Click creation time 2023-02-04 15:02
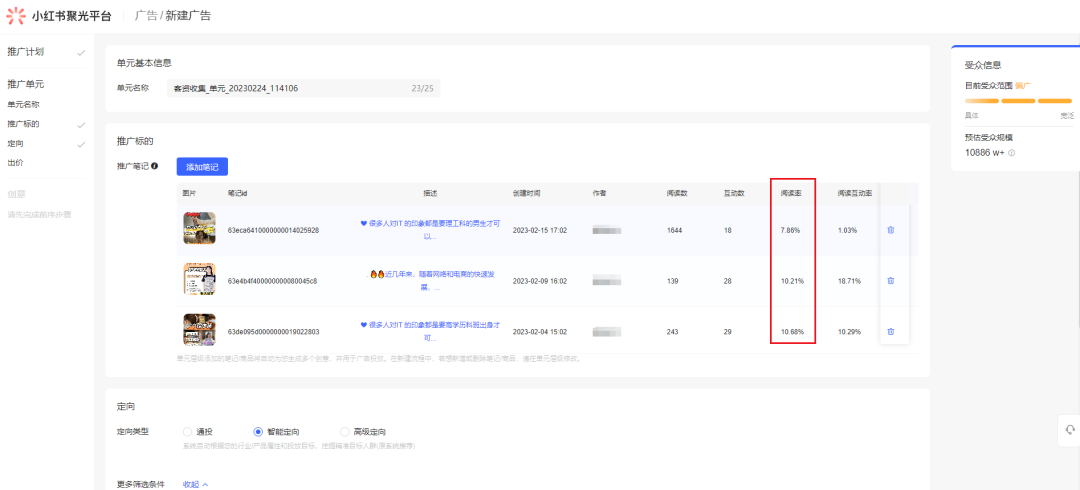 click(539, 331)
